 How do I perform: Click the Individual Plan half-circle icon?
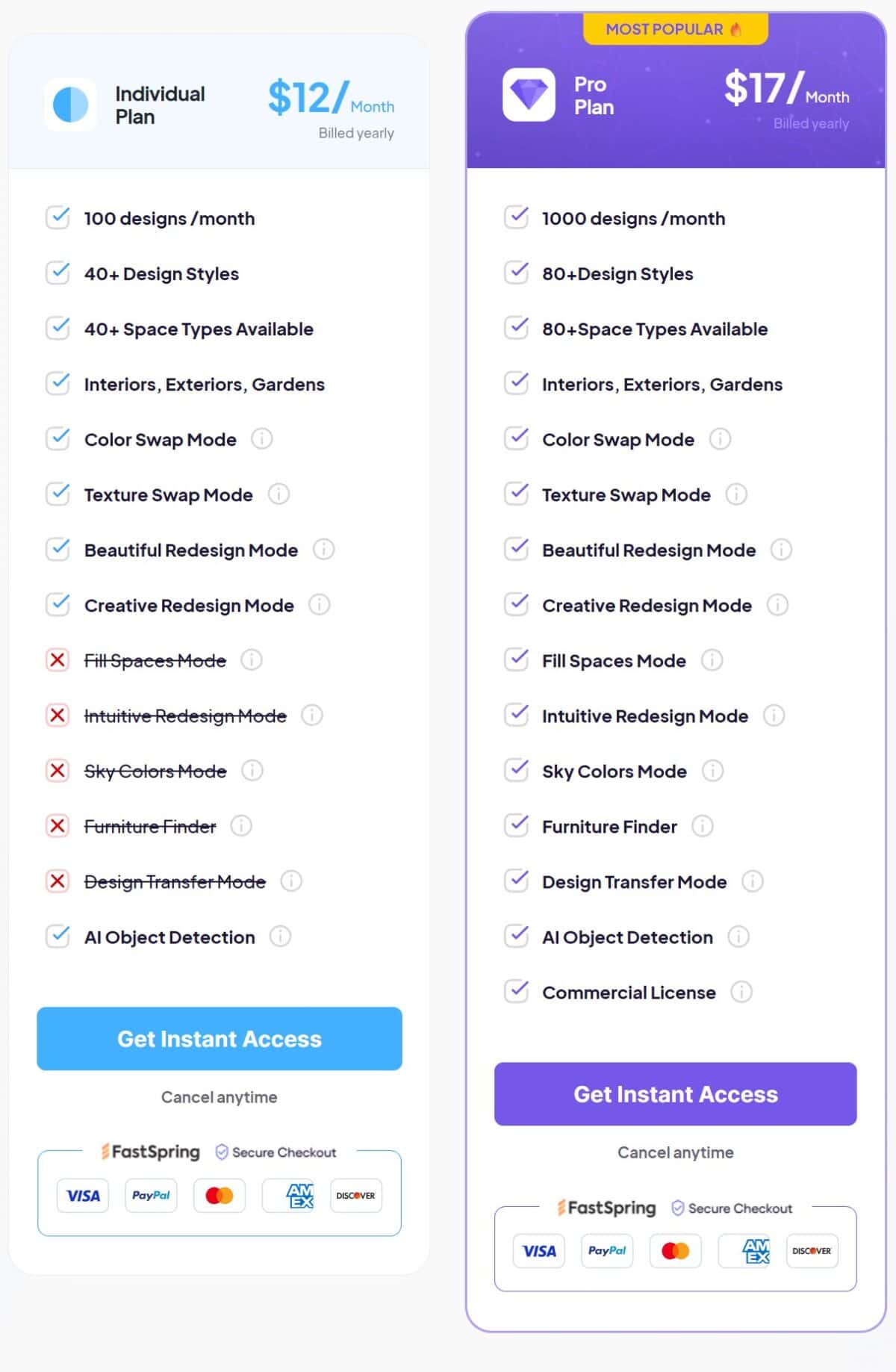tap(70, 105)
